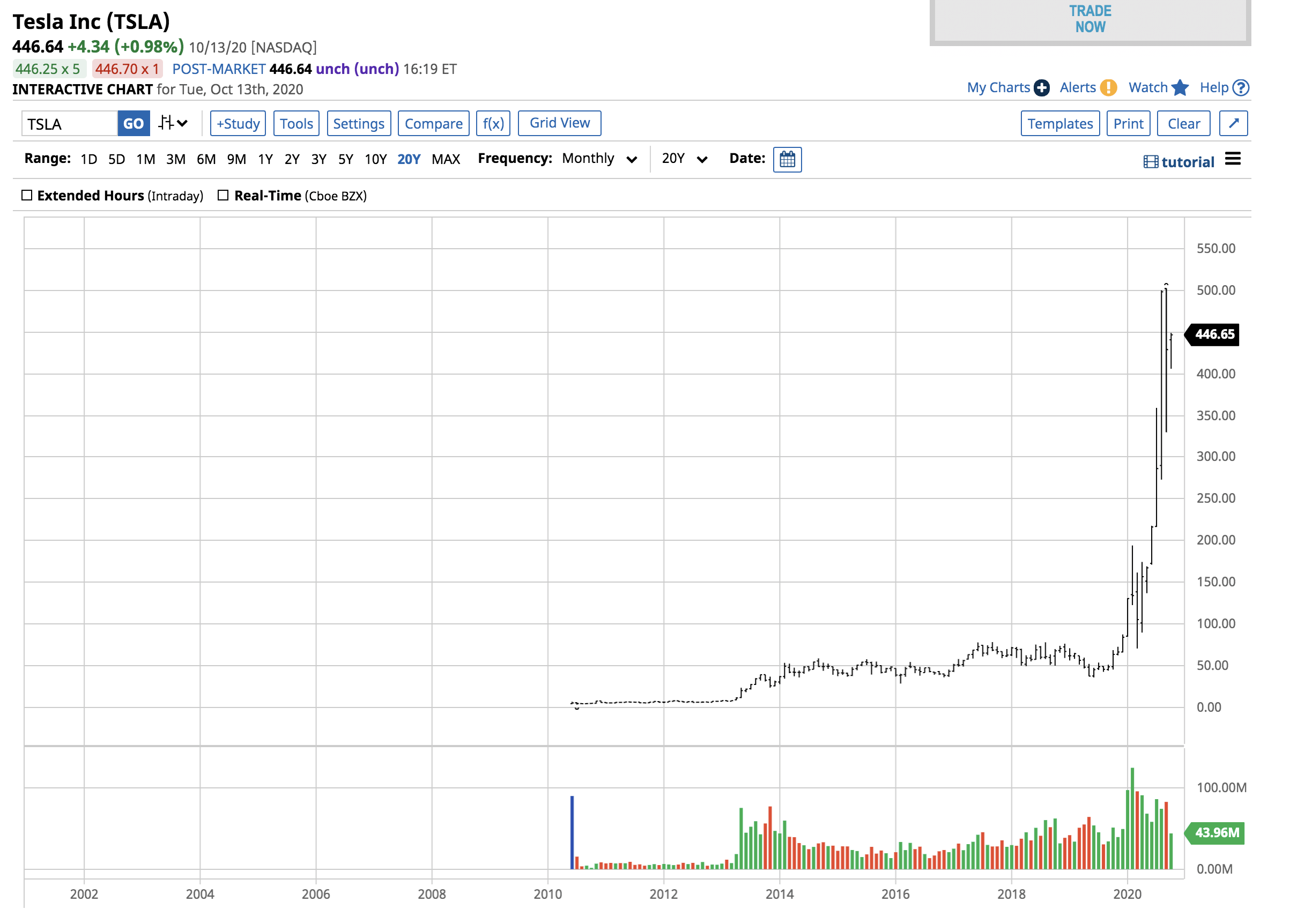Click the Watch link

[x=1148, y=87]
